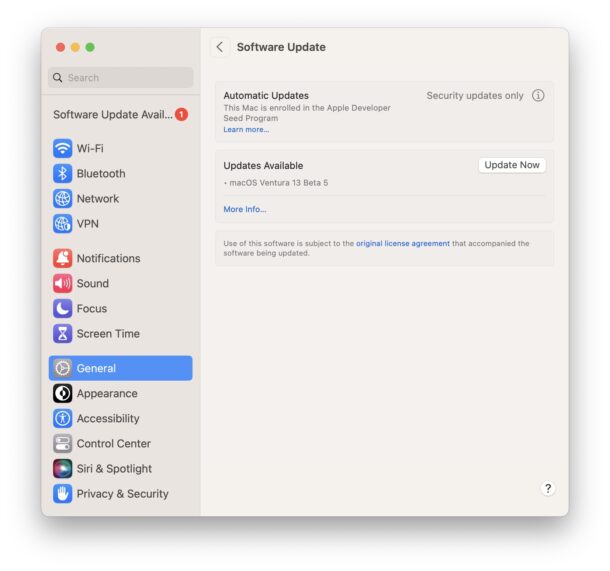Click the Bluetooth icon in sidebar
The width and height of the screenshot is (610, 571).
click(62, 173)
